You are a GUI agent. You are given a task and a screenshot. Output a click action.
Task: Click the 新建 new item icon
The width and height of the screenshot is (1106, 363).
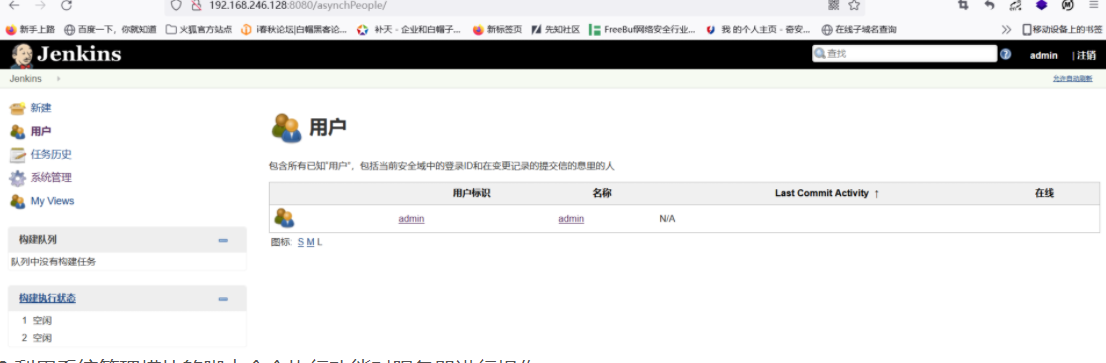[x=18, y=109]
